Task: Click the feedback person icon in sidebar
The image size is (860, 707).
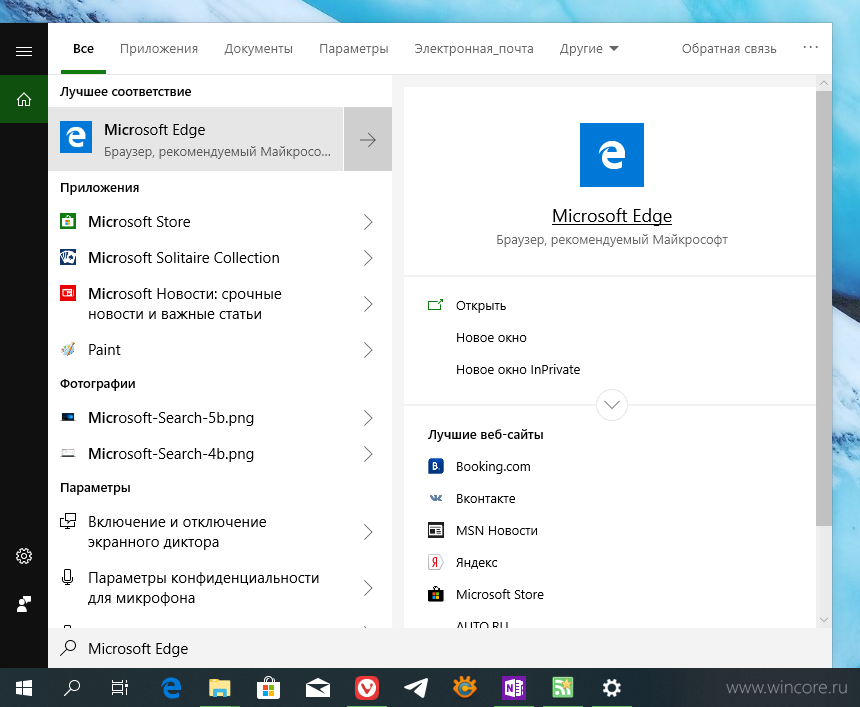Action: [x=24, y=604]
